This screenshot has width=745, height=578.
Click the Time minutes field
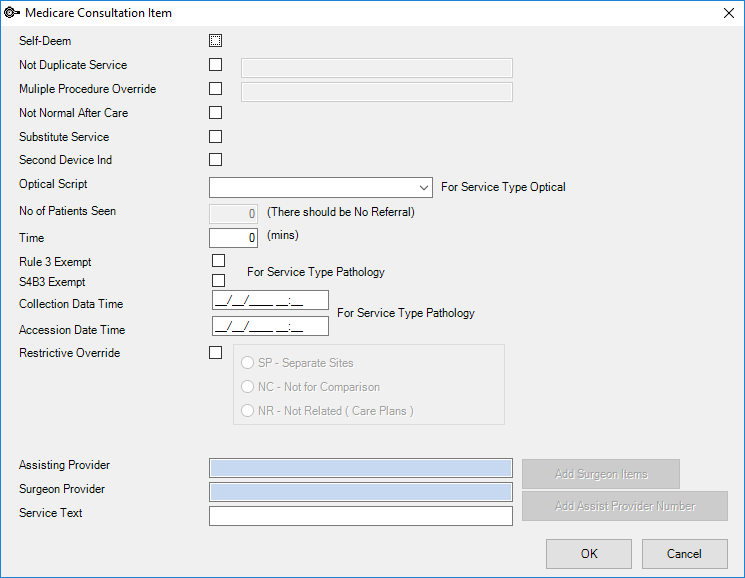click(233, 238)
